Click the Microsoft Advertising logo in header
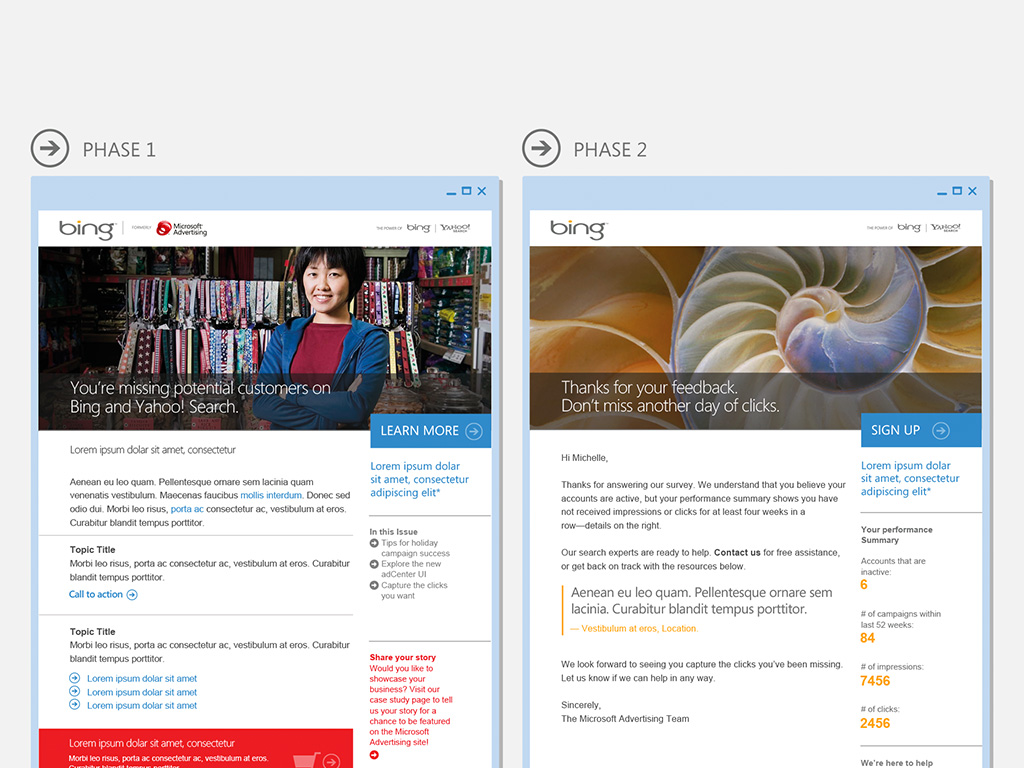This screenshot has height=768, width=1024. pyautogui.click(x=181, y=229)
